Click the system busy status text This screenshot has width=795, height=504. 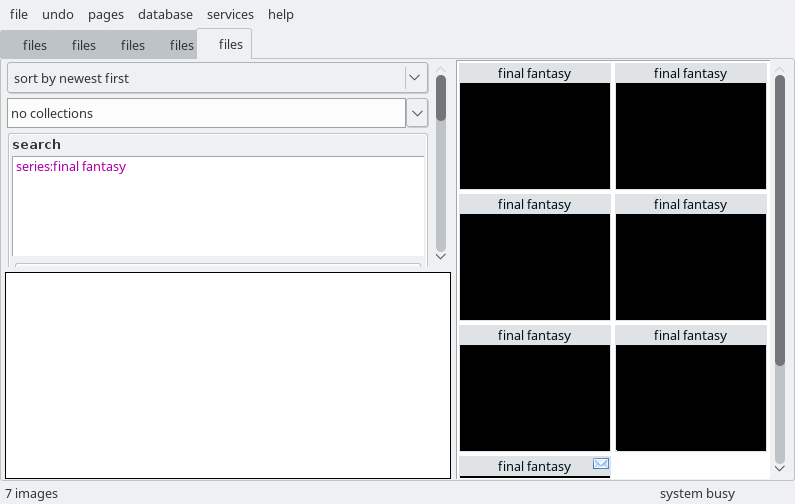click(697, 493)
